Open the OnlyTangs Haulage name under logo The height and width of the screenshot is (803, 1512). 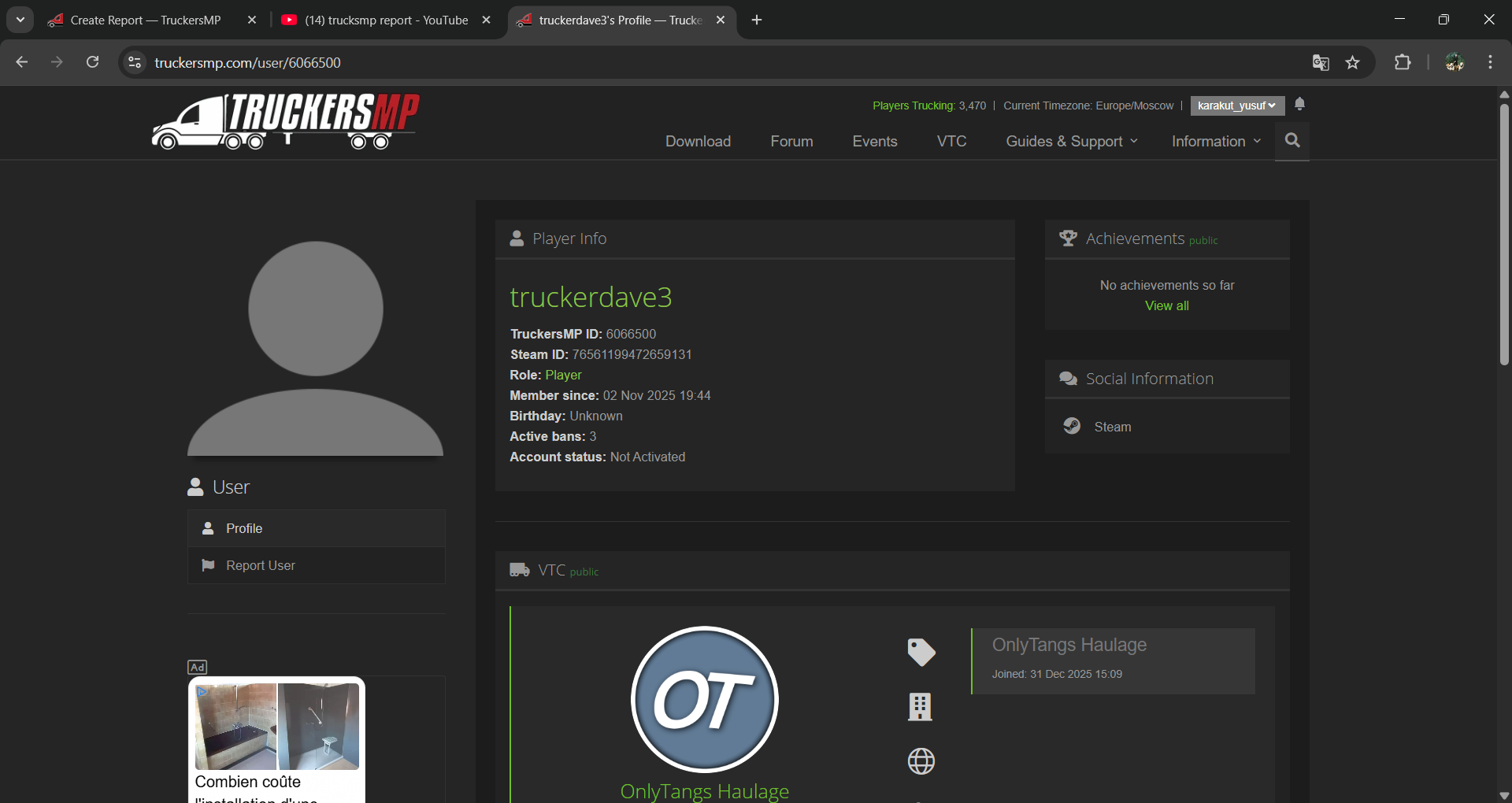coord(705,791)
